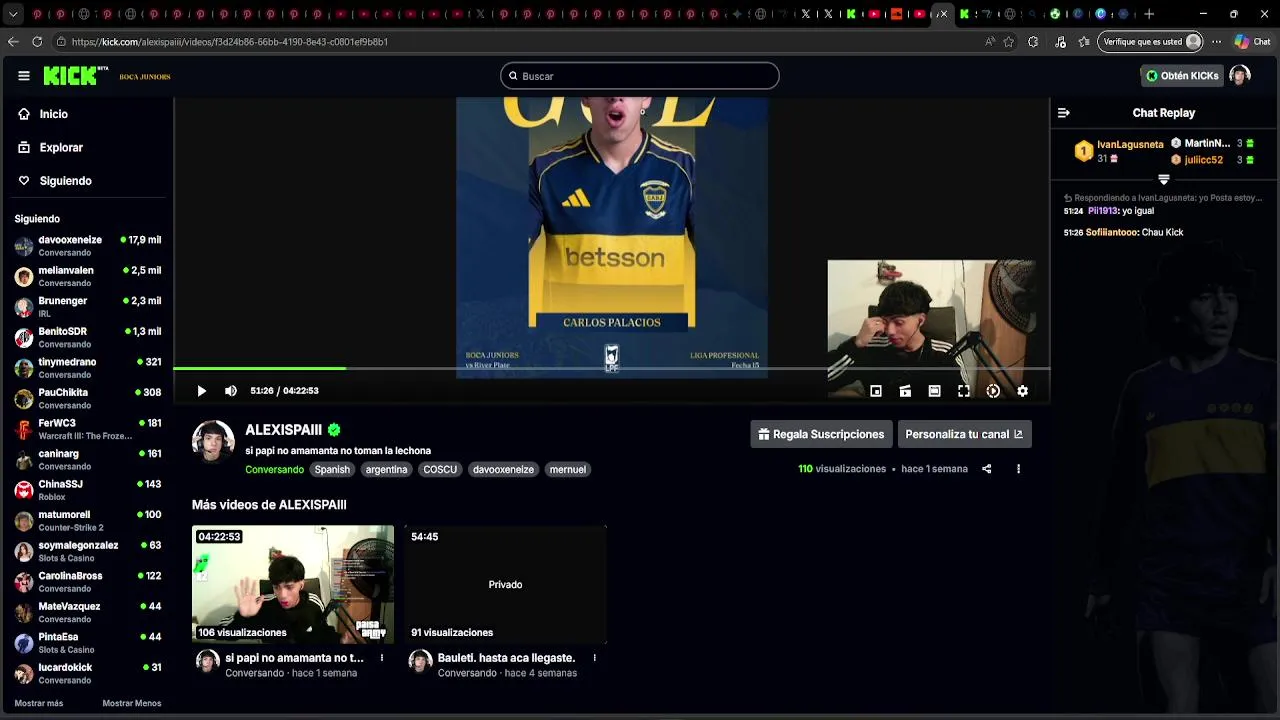The image size is (1280, 720).
Task: Add page to browser favorites star
Action: pyautogui.click(x=1009, y=42)
